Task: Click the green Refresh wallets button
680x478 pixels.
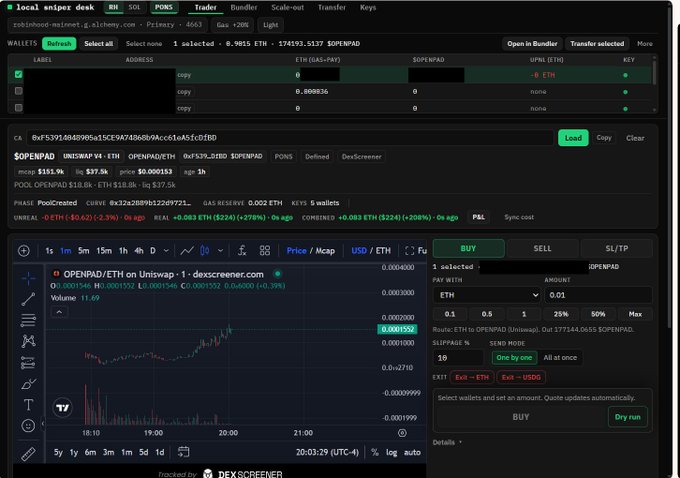Action: coord(59,44)
